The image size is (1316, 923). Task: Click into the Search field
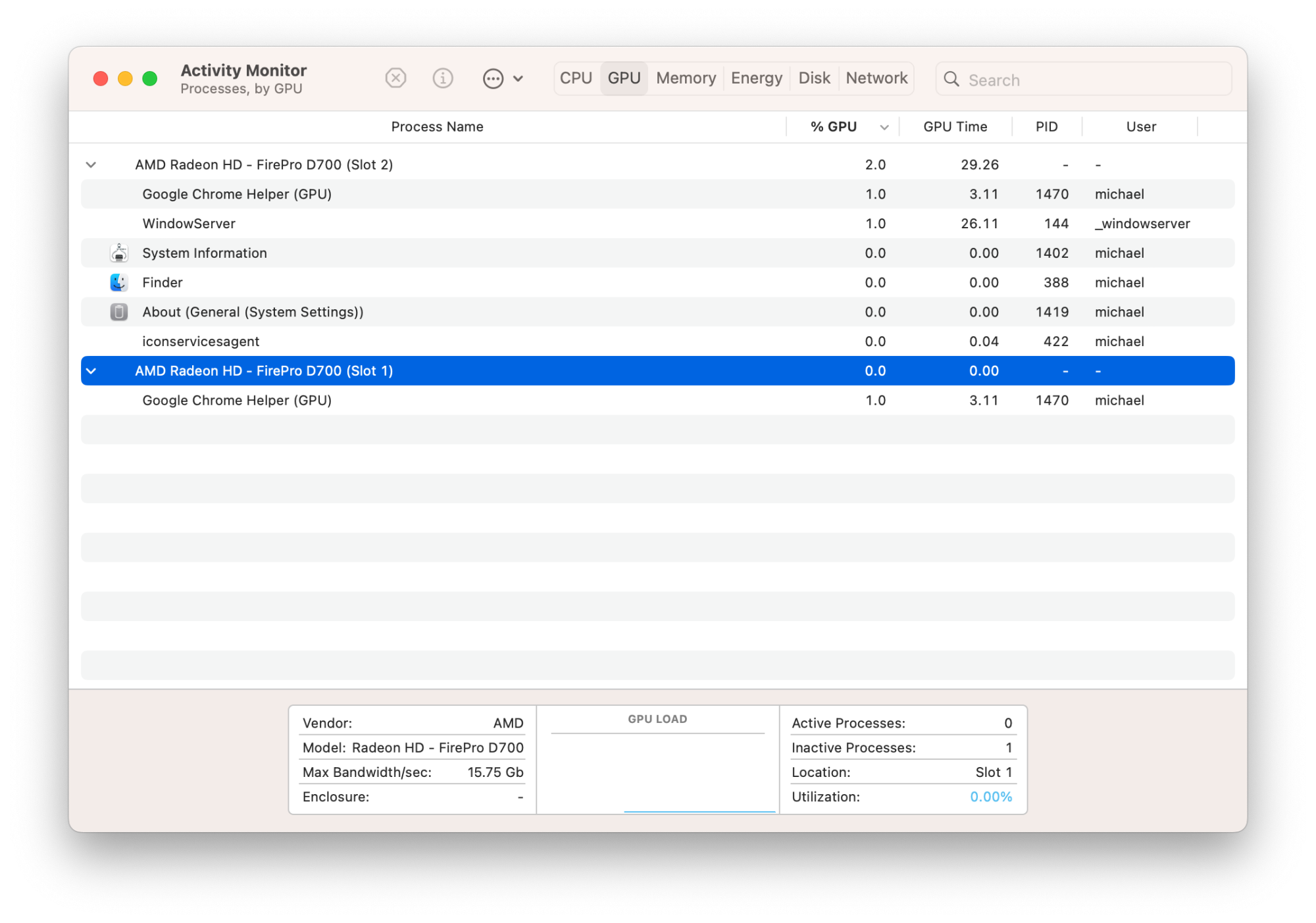1092,80
